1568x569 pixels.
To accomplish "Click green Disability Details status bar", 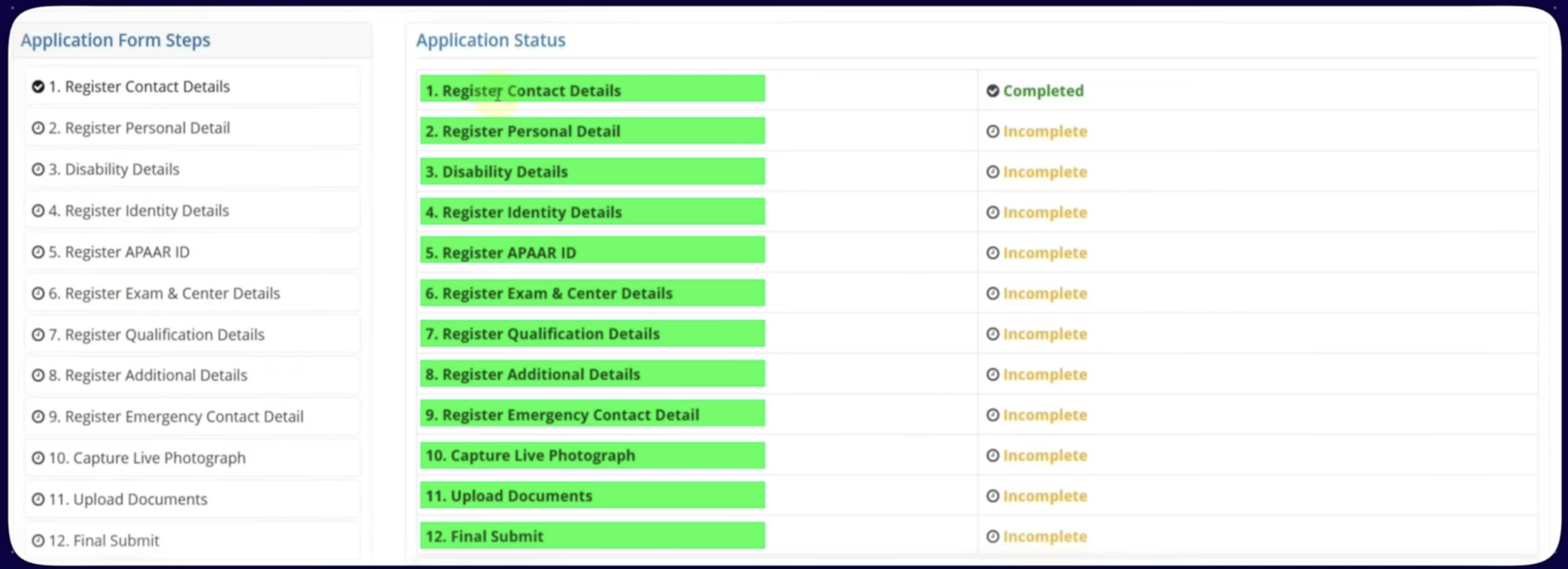I will [592, 171].
